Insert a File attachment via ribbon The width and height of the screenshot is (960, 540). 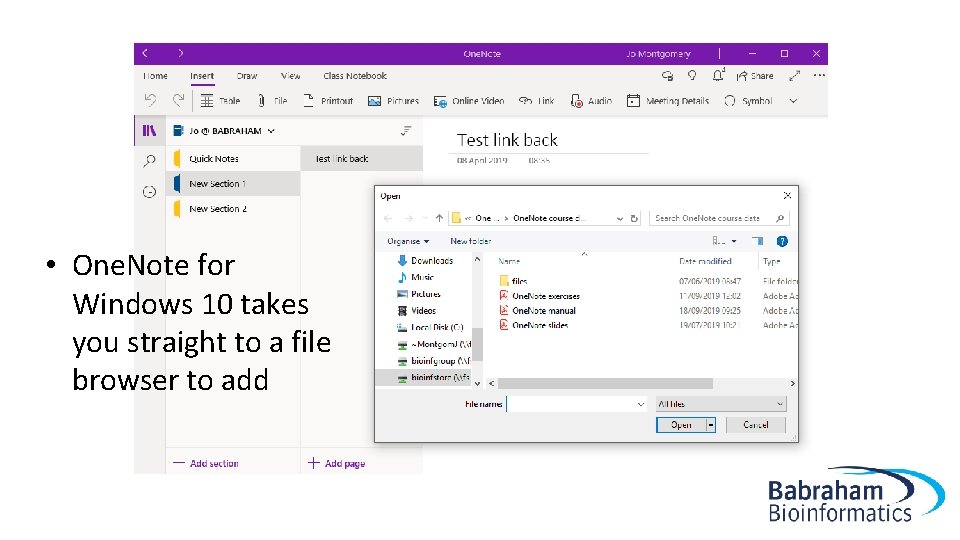click(x=272, y=101)
